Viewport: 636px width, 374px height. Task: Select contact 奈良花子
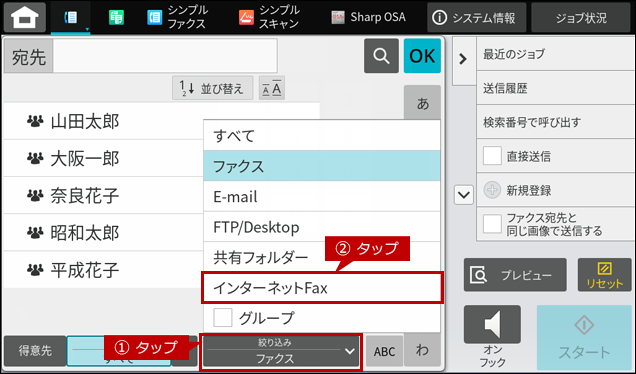103,196
